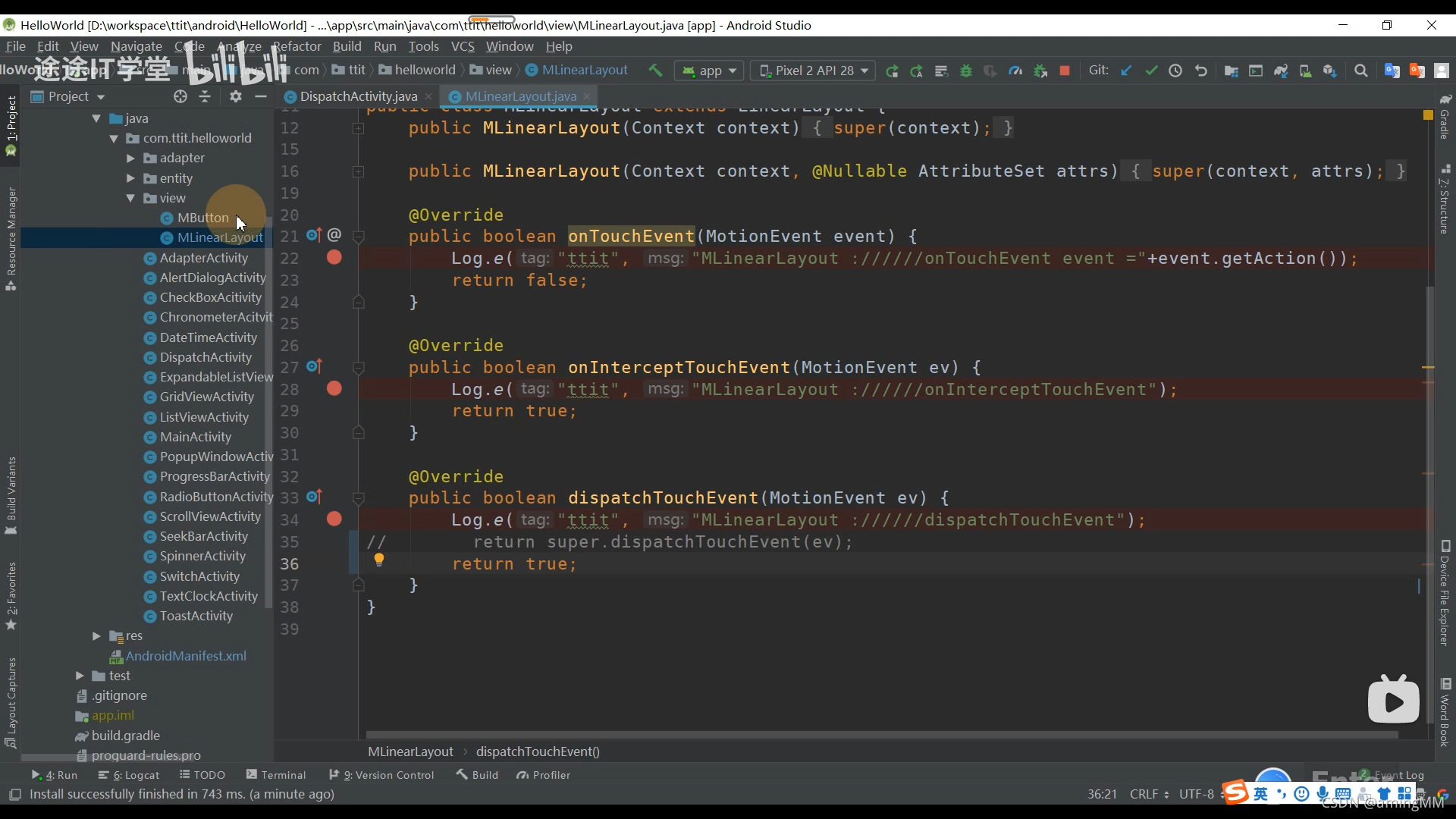This screenshot has width=1456, height=819.
Task: Collapse the com.ttit.helloworld package
Action: tap(114, 138)
